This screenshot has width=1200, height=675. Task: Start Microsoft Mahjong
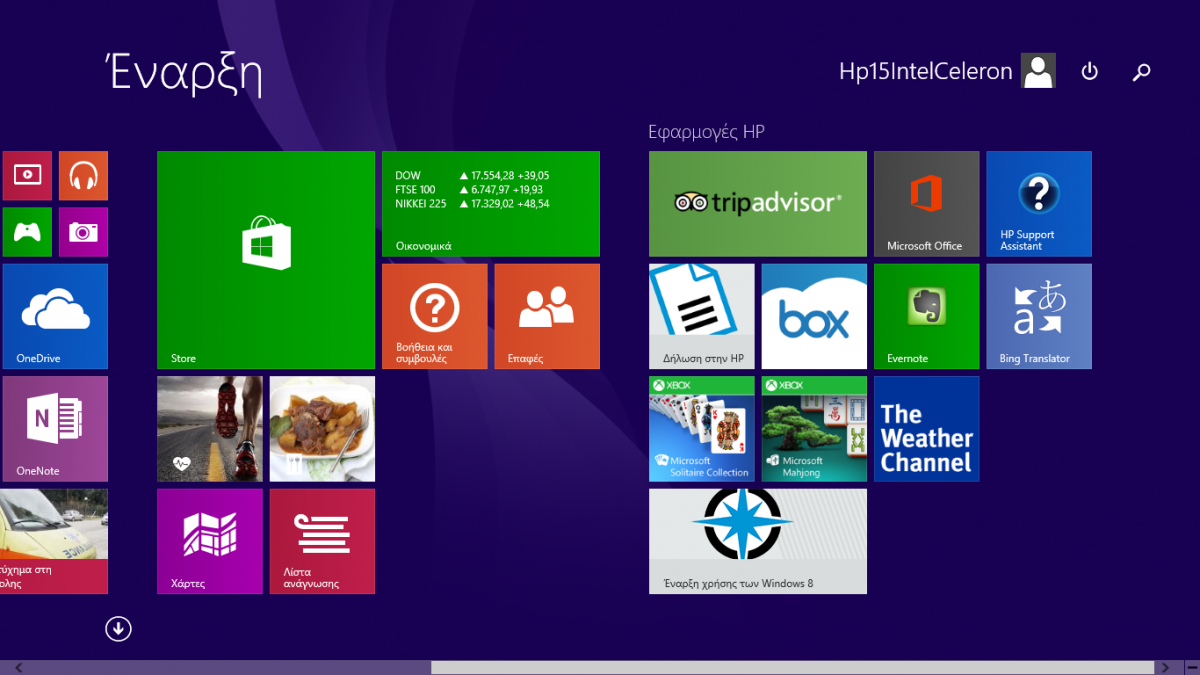click(x=814, y=429)
